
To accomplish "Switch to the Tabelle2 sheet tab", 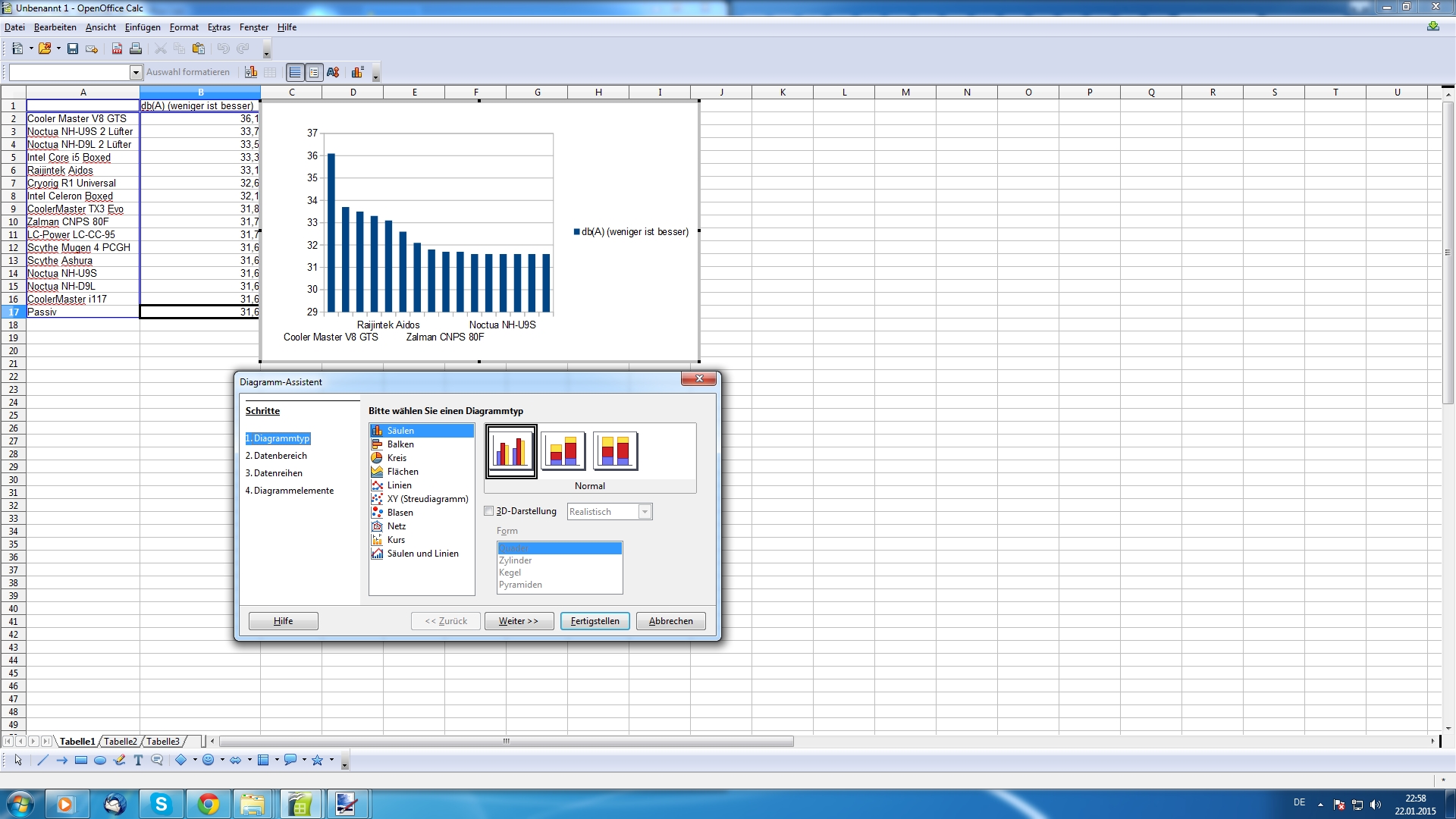I will [121, 742].
